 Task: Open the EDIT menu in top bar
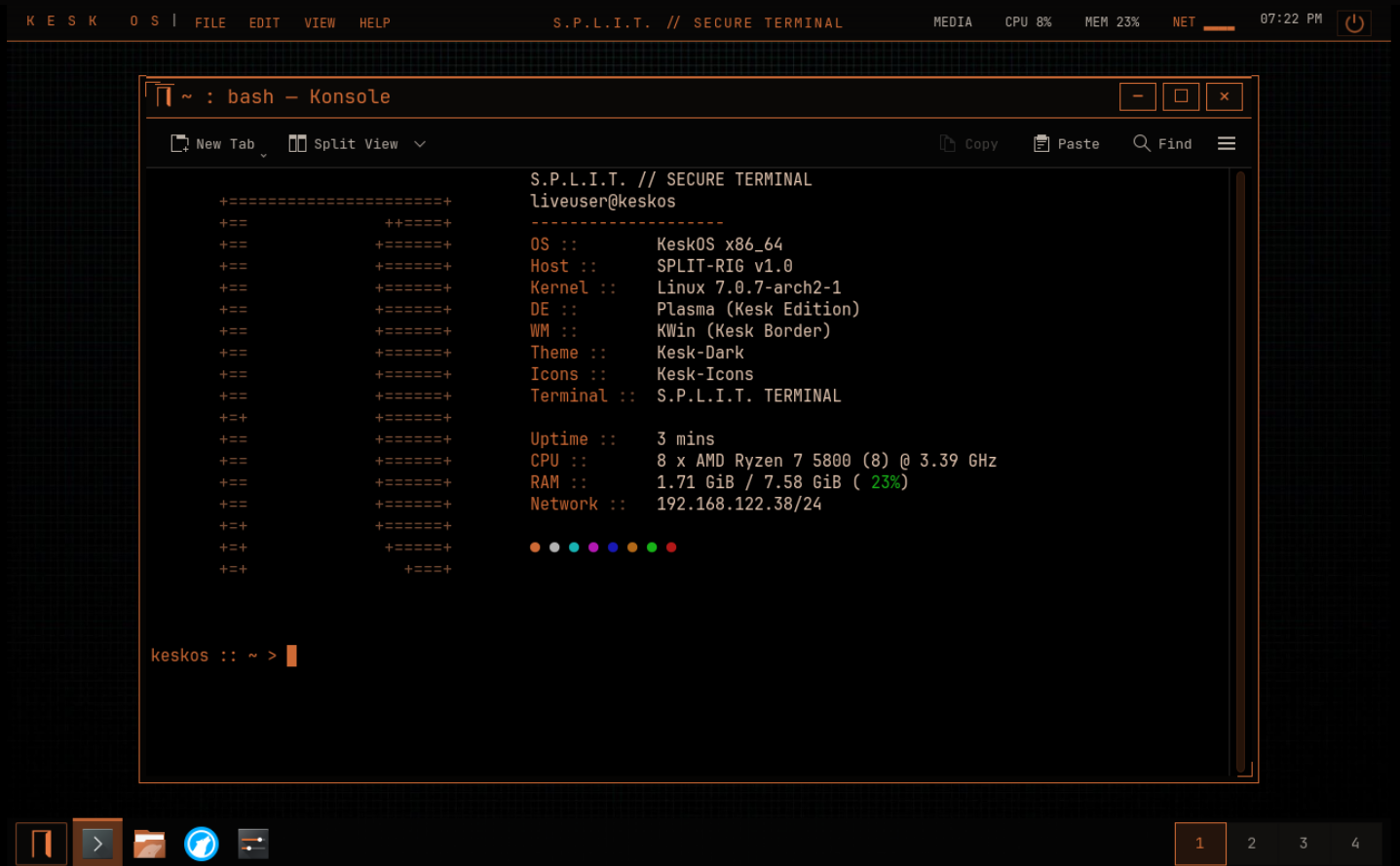click(264, 22)
